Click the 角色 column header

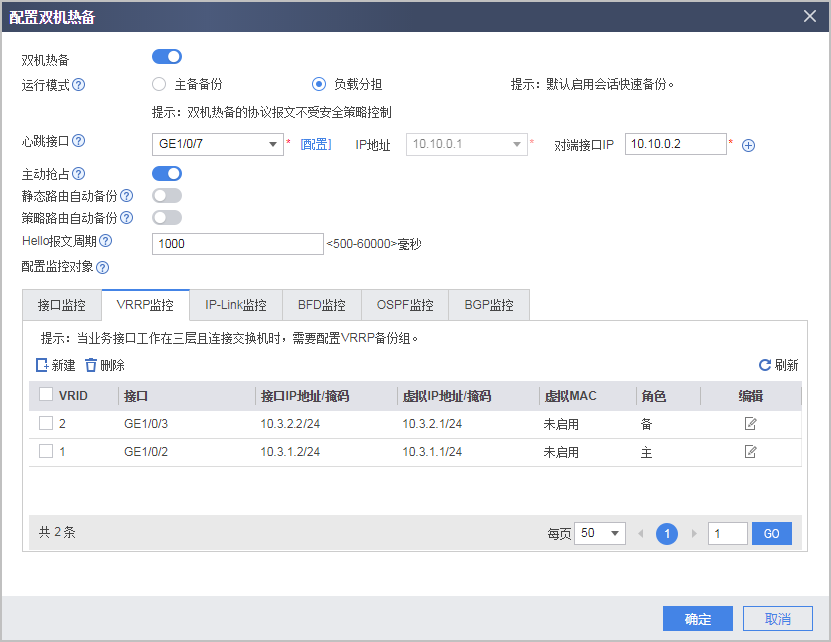(653, 396)
